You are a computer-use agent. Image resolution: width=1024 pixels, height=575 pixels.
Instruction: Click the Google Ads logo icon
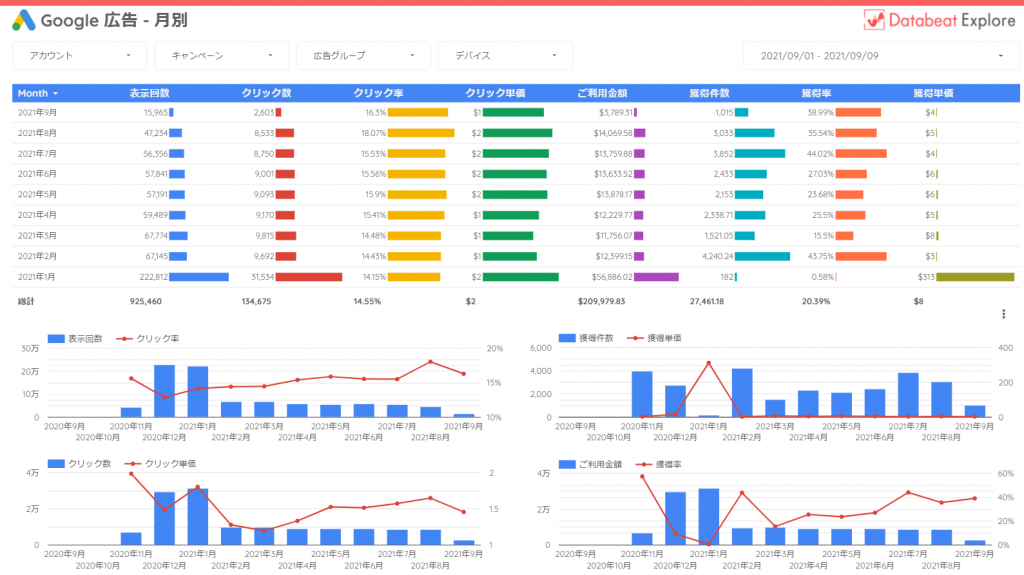(x=25, y=20)
